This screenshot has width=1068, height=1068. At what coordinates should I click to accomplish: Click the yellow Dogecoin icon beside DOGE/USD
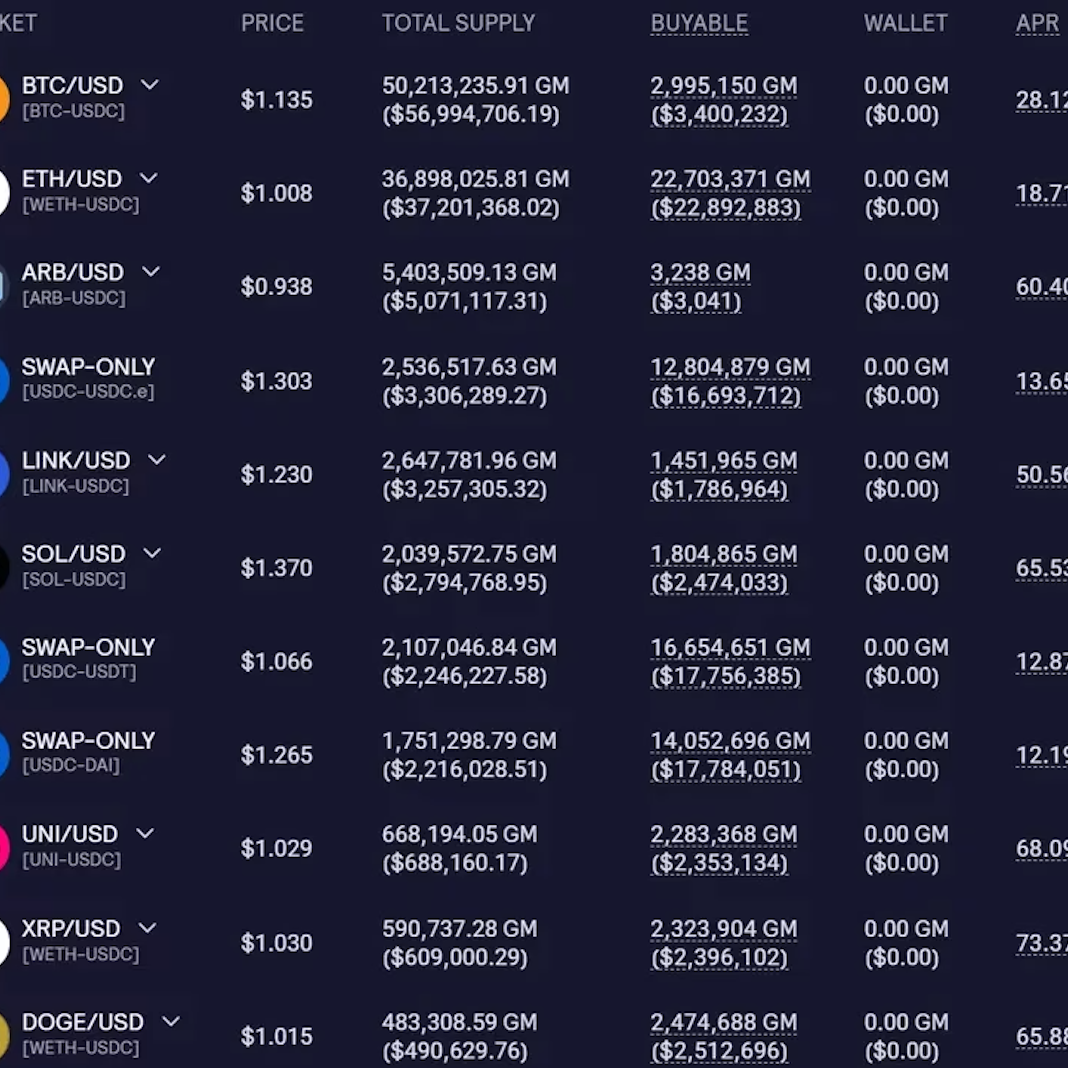point(3,1035)
